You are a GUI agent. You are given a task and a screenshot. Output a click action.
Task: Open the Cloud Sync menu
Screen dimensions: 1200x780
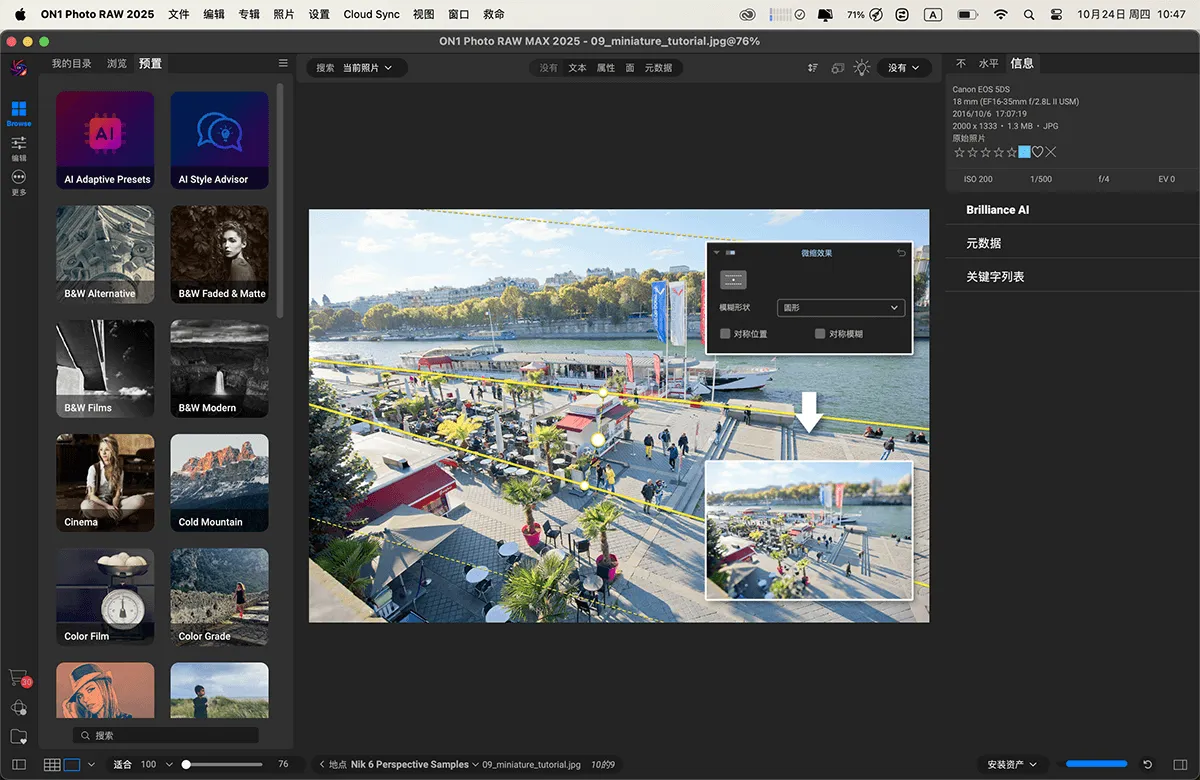click(x=371, y=15)
